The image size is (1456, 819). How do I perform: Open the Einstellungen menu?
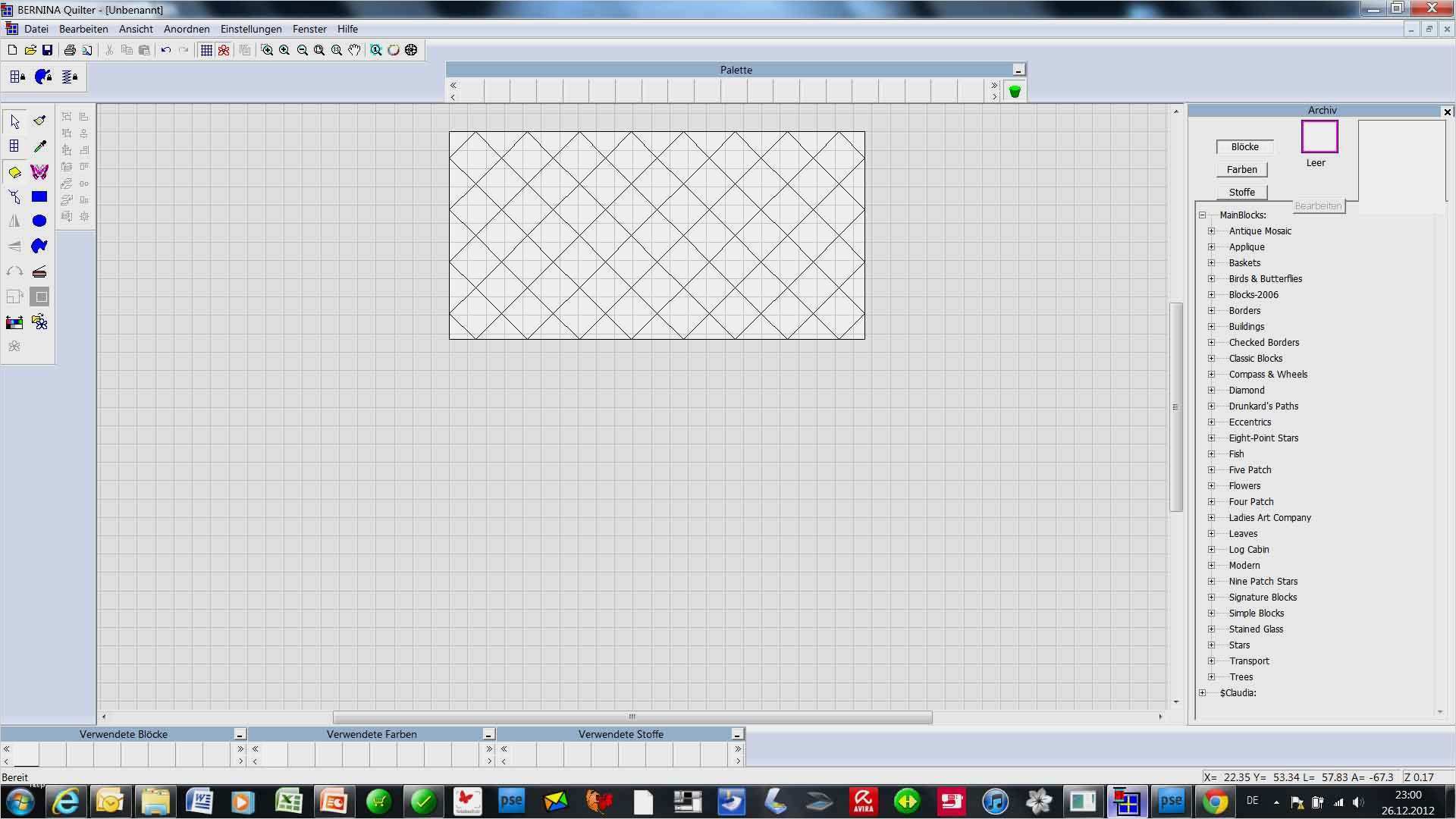point(251,29)
